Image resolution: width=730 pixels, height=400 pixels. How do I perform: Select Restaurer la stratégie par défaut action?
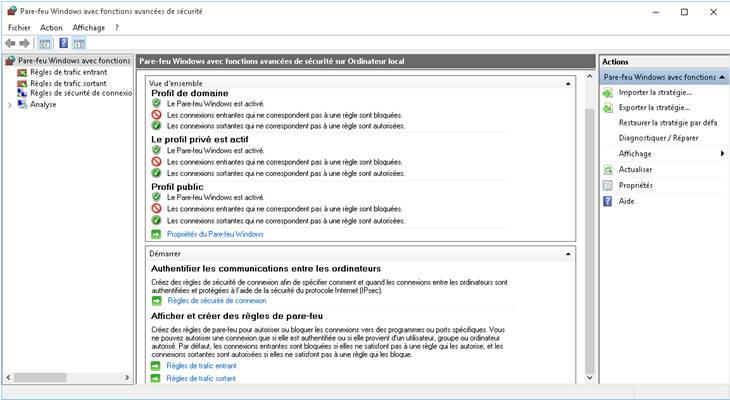click(x=668, y=123)
